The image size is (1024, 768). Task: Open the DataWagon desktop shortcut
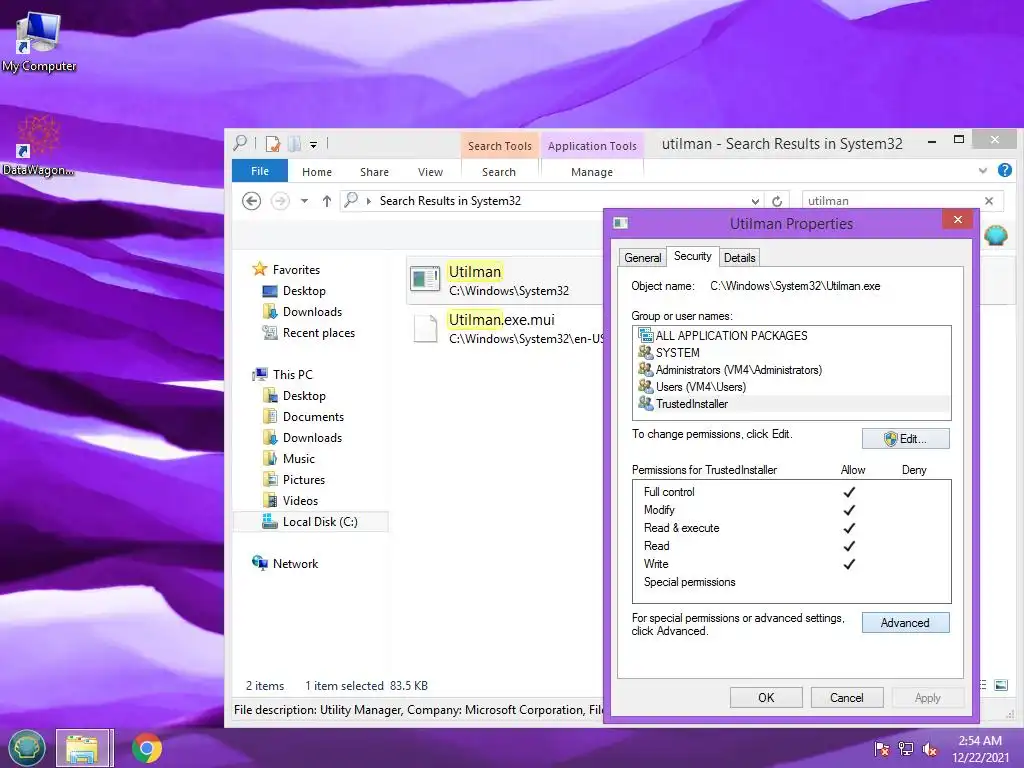coord(38,145)
